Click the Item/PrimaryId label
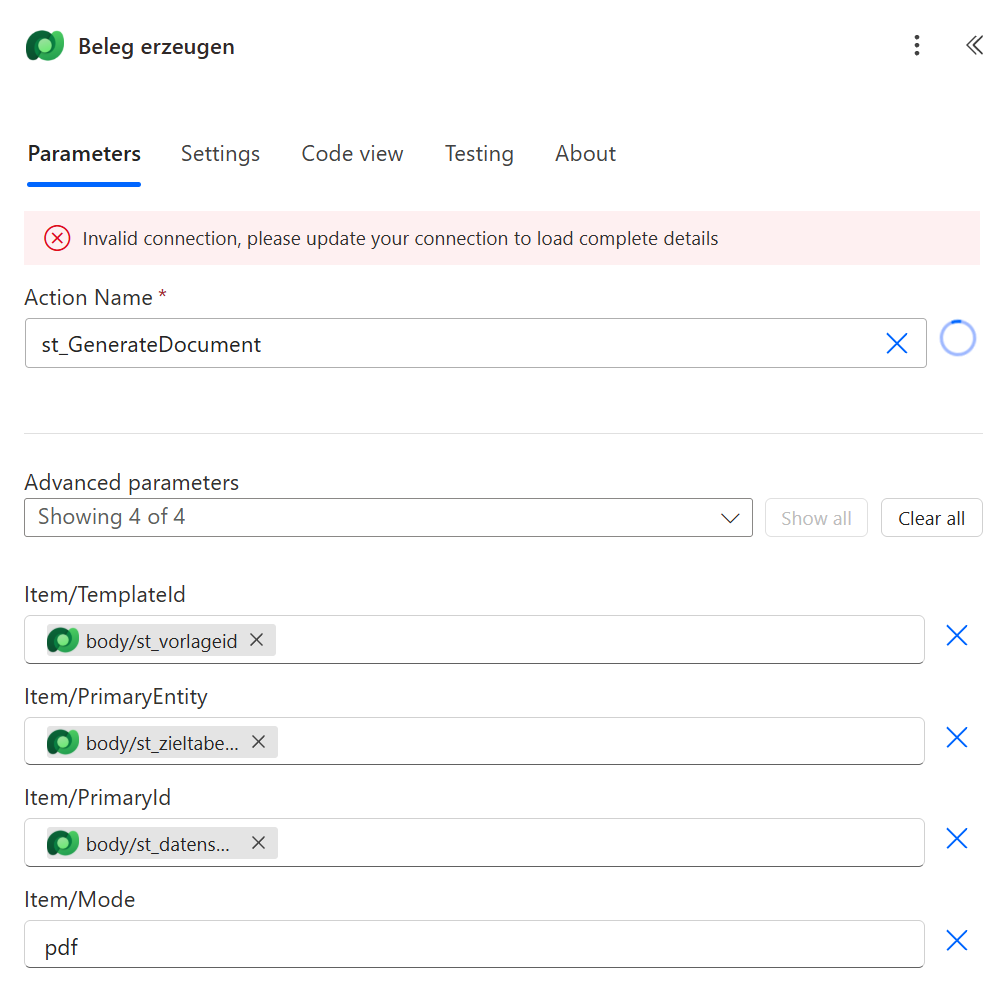 pyautogui.click(x=98, y=798)
